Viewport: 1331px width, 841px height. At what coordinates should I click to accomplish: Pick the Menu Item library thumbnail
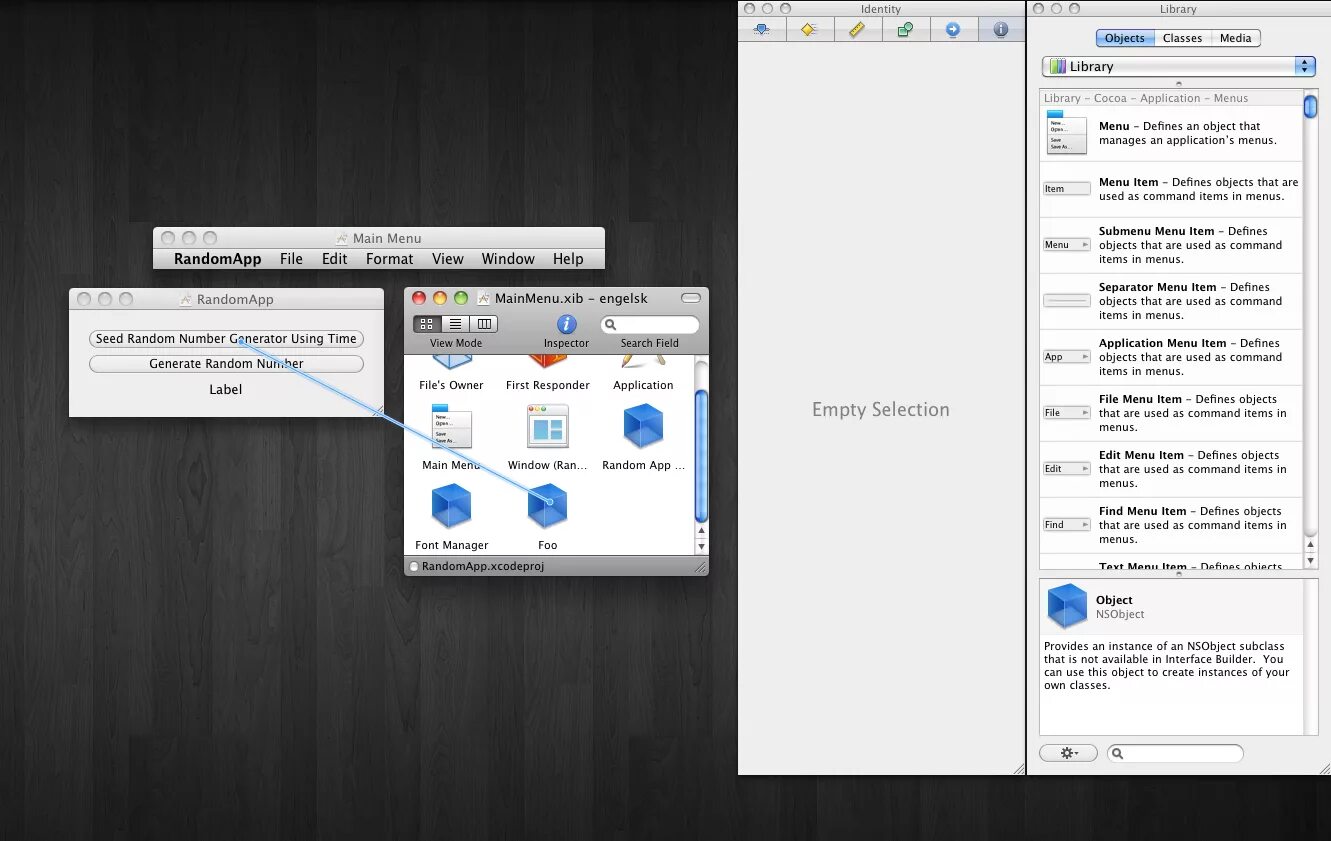1066,188
